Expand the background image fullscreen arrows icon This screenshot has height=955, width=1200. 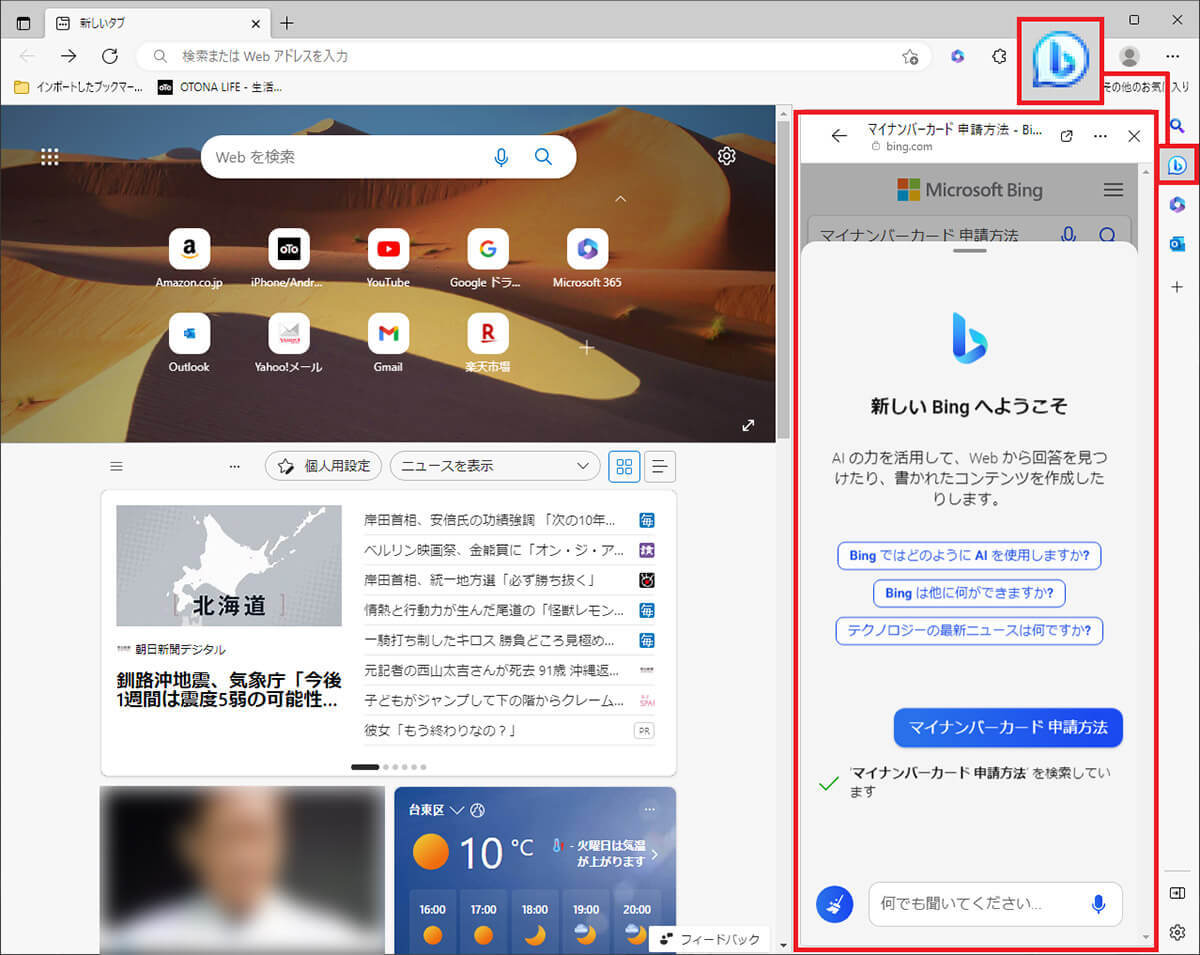pos(748,425)
